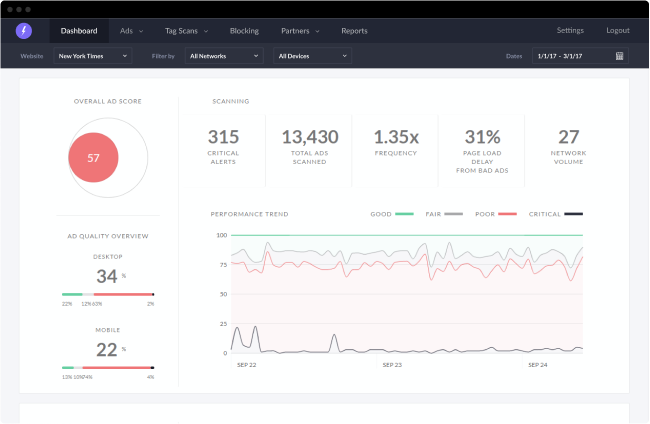Open the Dashboard tab
The image size is (650, 424).
(78, 31)
